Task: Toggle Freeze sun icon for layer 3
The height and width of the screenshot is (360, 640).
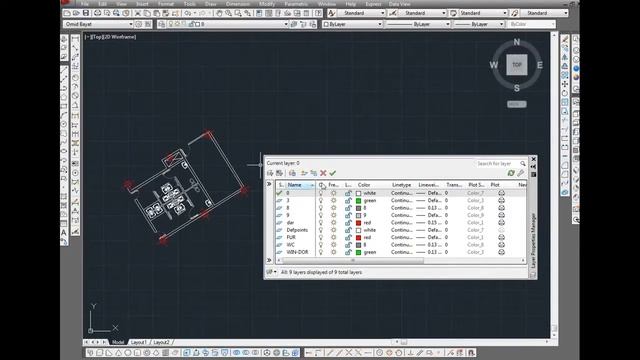Action: (x=334, y=200)
